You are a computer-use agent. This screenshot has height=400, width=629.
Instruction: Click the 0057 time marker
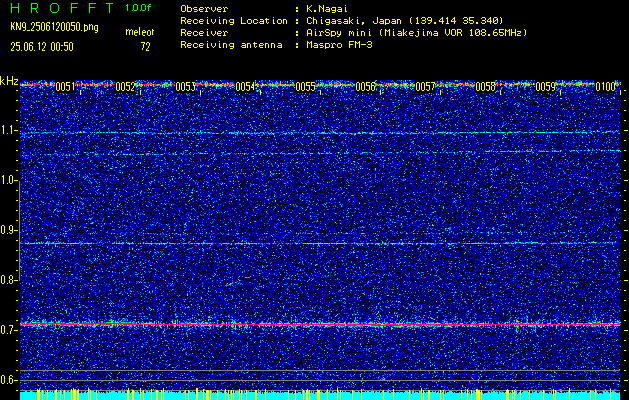[x=425, y=87]
